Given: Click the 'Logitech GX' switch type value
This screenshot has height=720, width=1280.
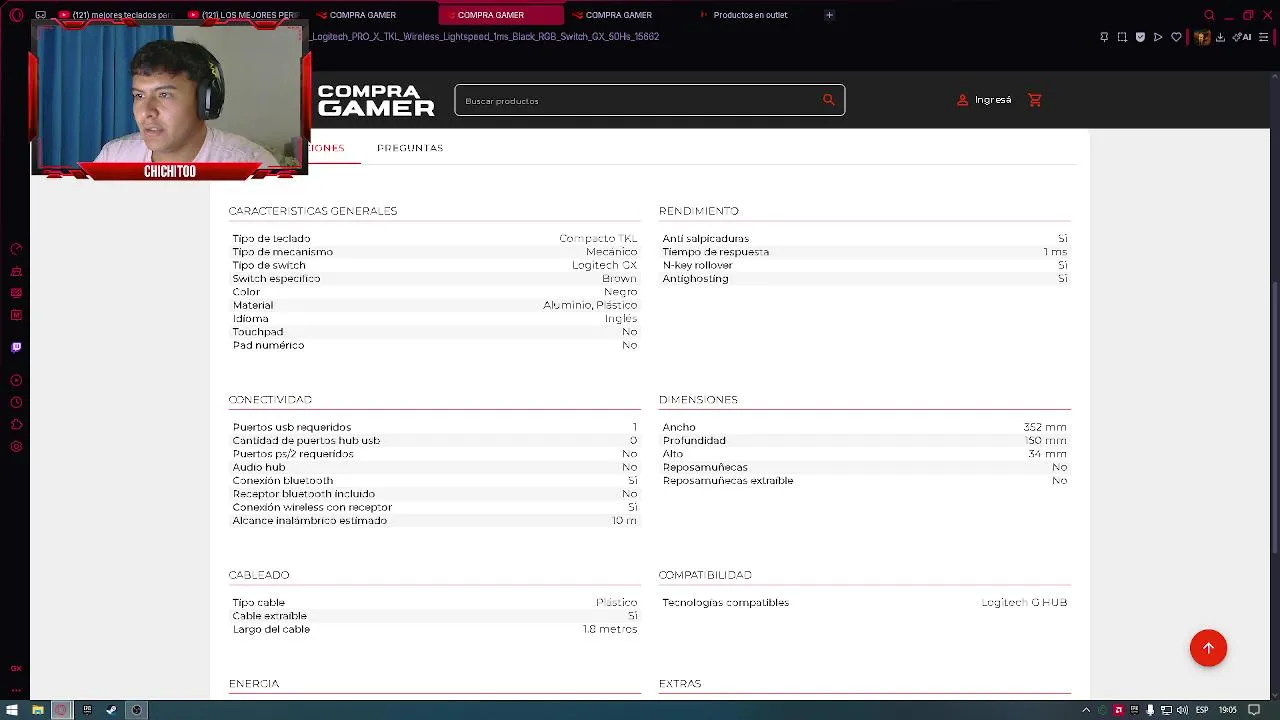Looking at the screenshot, I should tap(604, 266).
